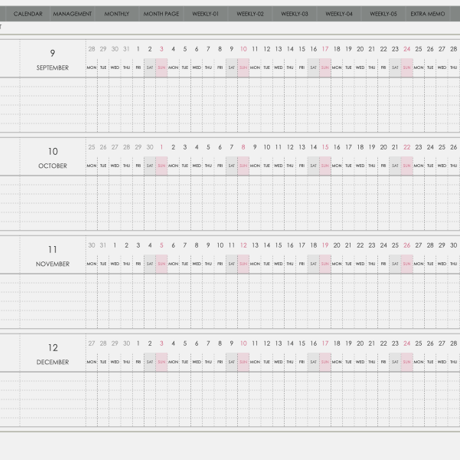Select grey date 31 in September row
The image size is (460, 460).
tap(126, 49)
